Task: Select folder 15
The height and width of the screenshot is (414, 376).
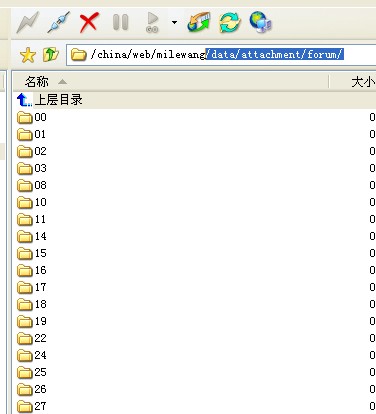Action: [32, 253]
